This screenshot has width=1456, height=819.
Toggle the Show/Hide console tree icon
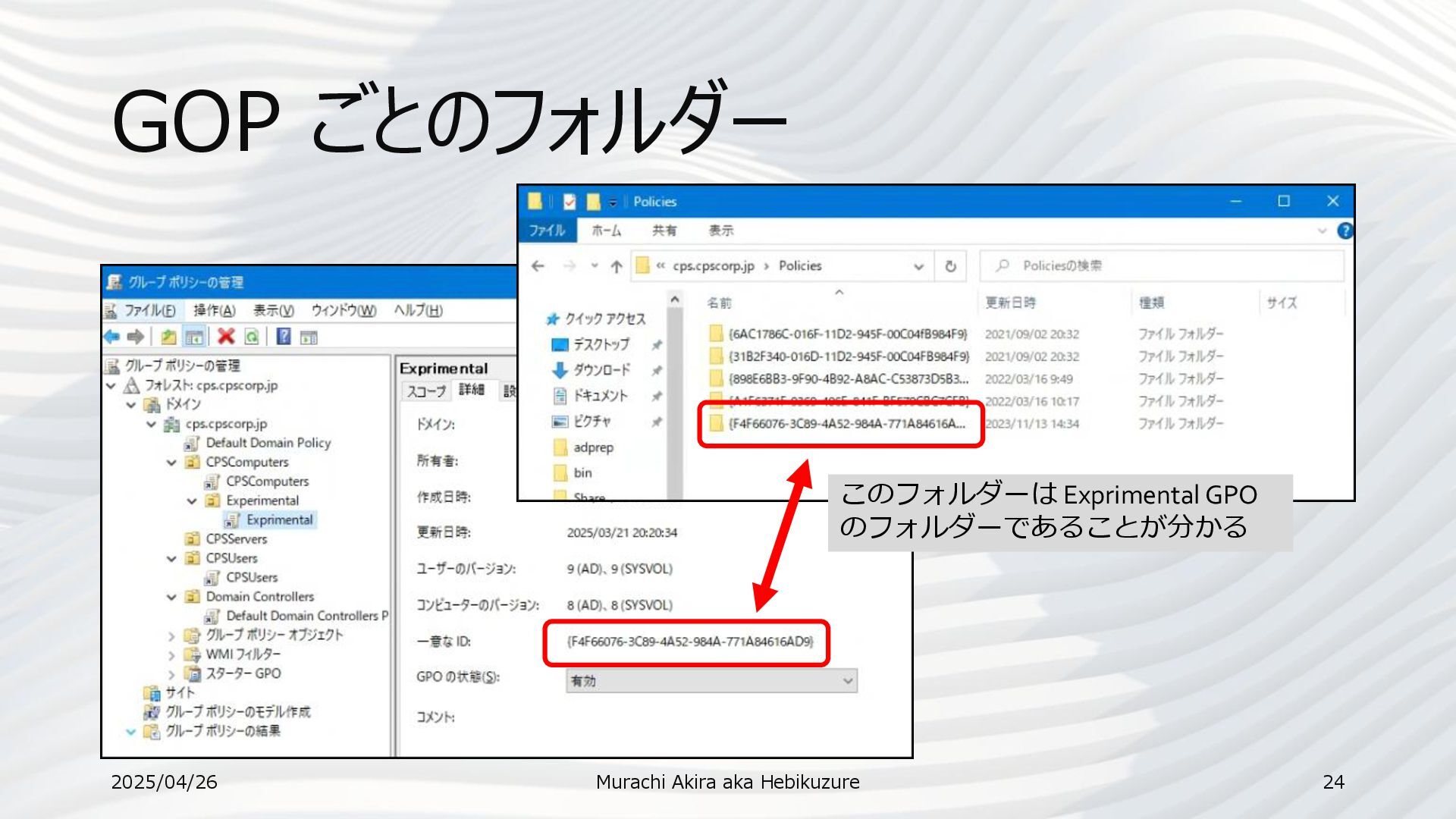coord(194,337)
